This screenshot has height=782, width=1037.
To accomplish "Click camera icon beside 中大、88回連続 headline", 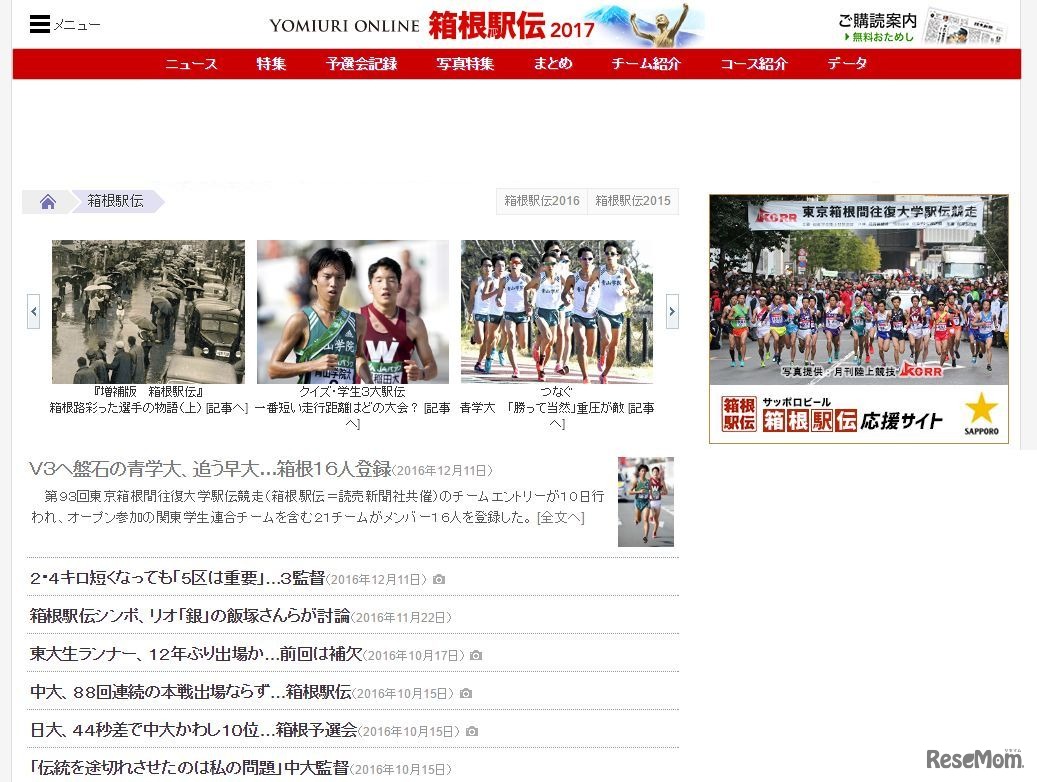I will tap(466, 693).
